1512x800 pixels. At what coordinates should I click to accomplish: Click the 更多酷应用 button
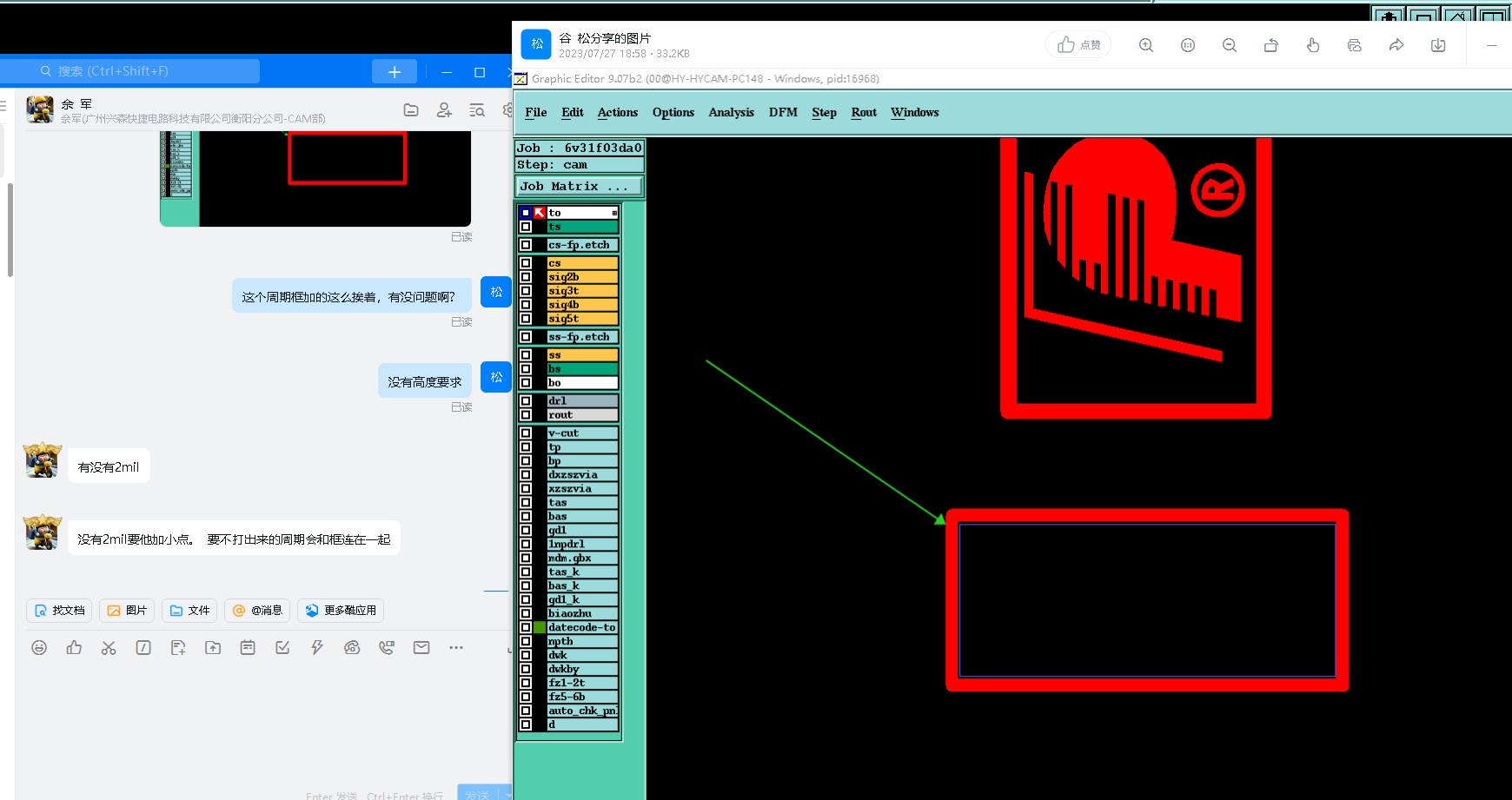click(341, 611)
